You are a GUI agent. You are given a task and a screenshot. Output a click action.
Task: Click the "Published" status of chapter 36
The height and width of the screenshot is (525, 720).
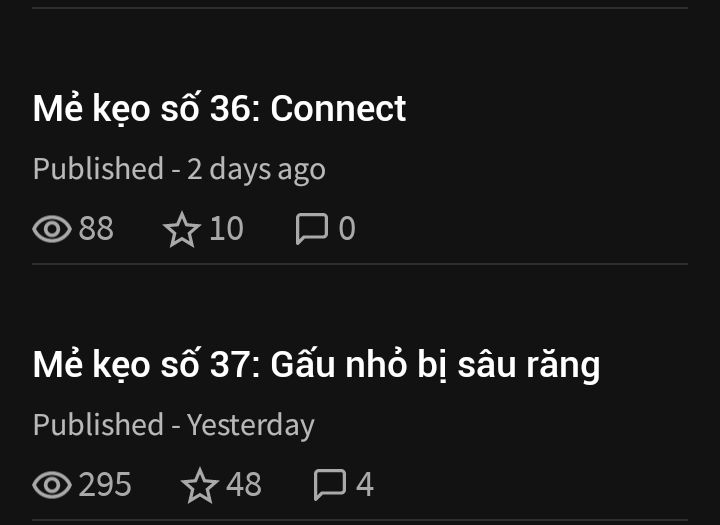coord(98,169)
